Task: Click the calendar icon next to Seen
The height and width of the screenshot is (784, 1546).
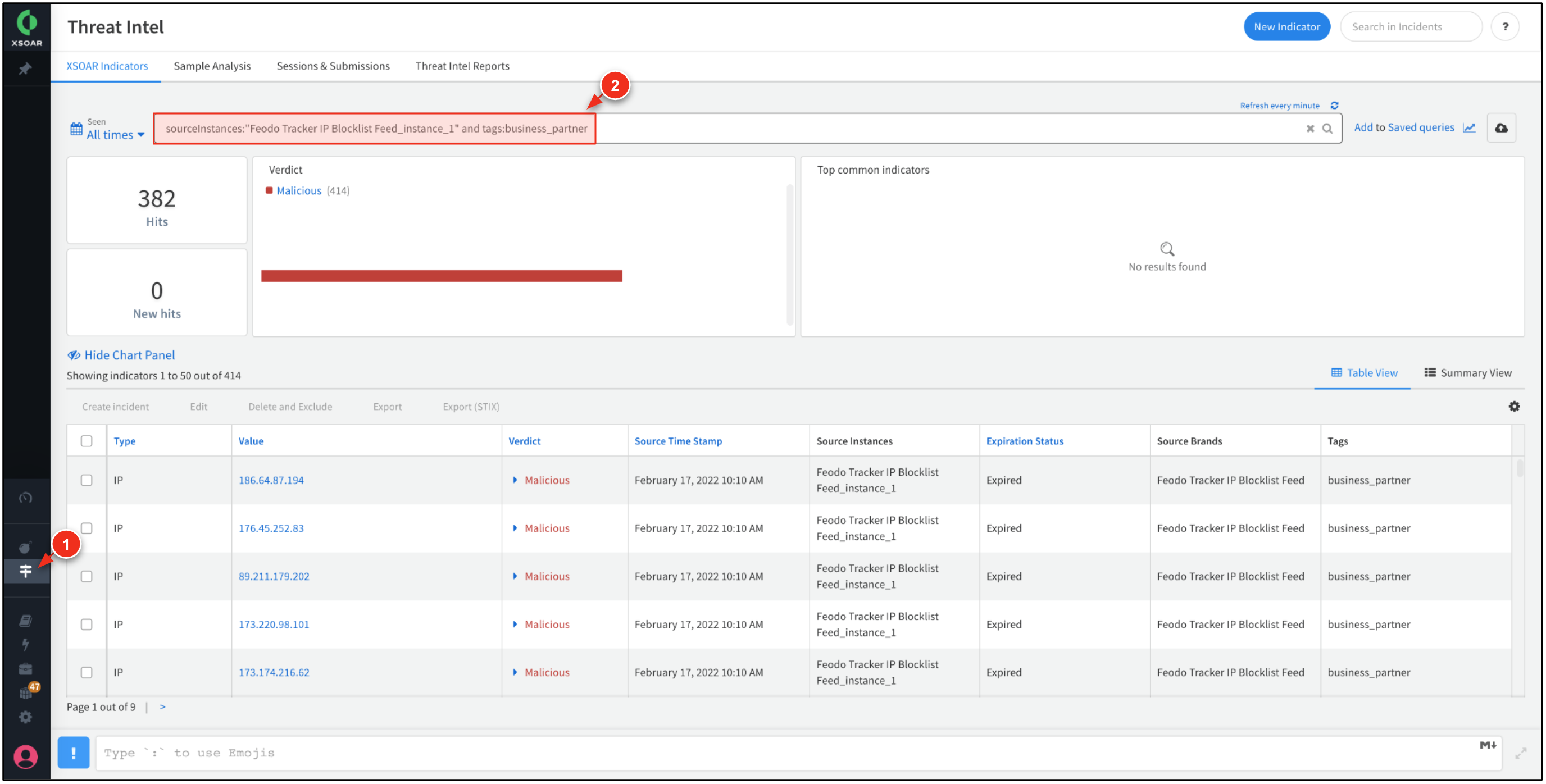Action: (76, 129)
